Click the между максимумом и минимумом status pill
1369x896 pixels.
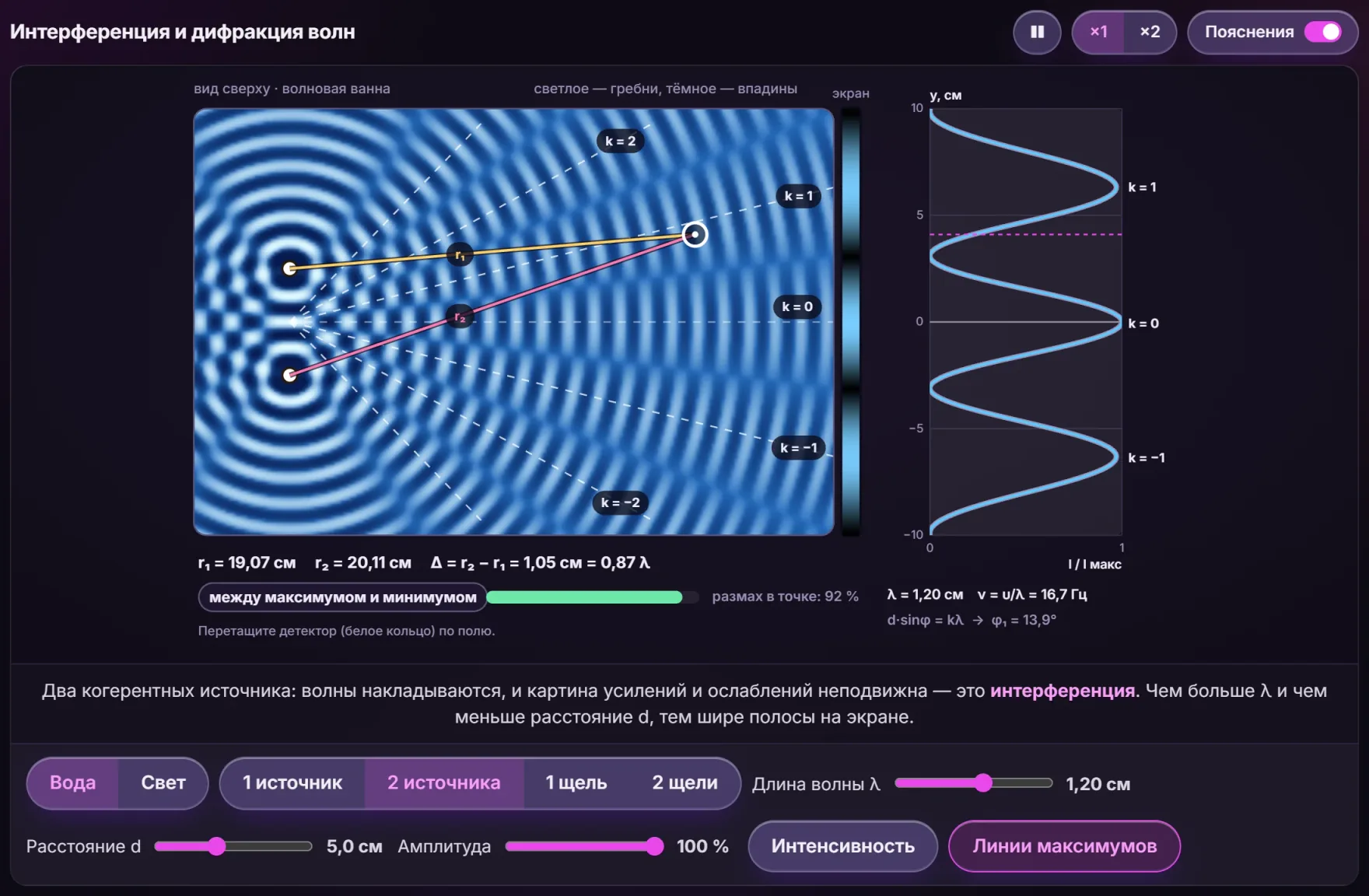click(x=343, y=597)
